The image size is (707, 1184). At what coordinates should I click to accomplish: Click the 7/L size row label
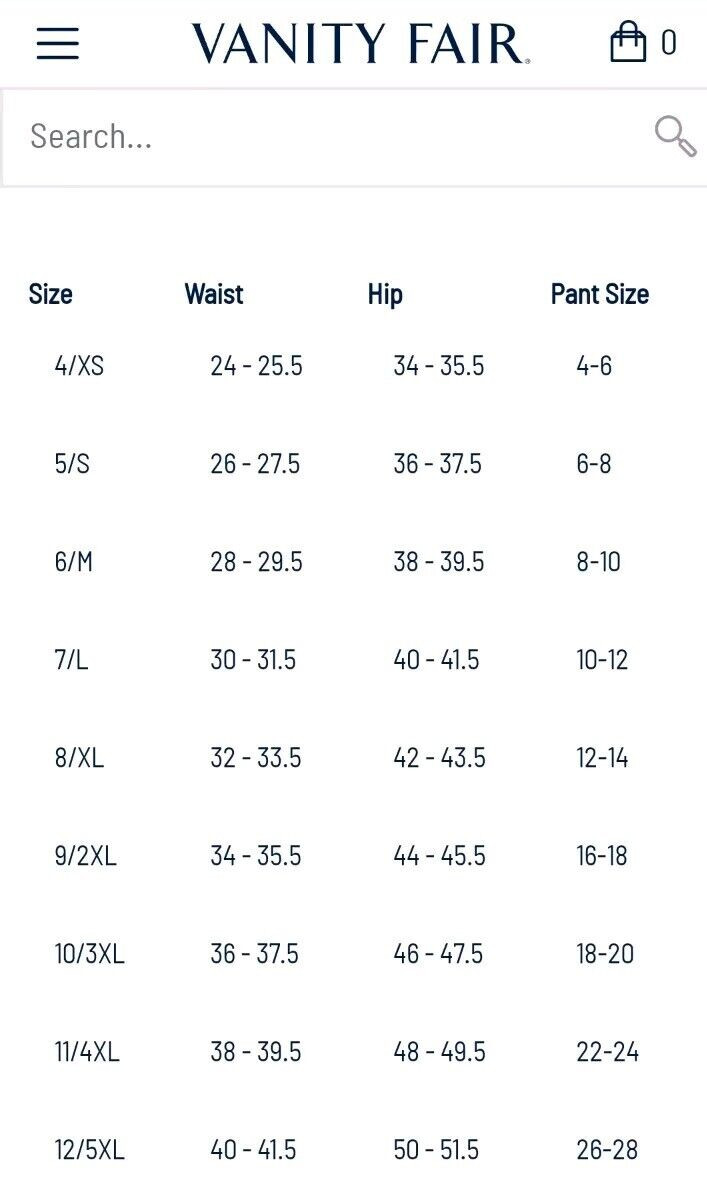(x=71, y=660)
